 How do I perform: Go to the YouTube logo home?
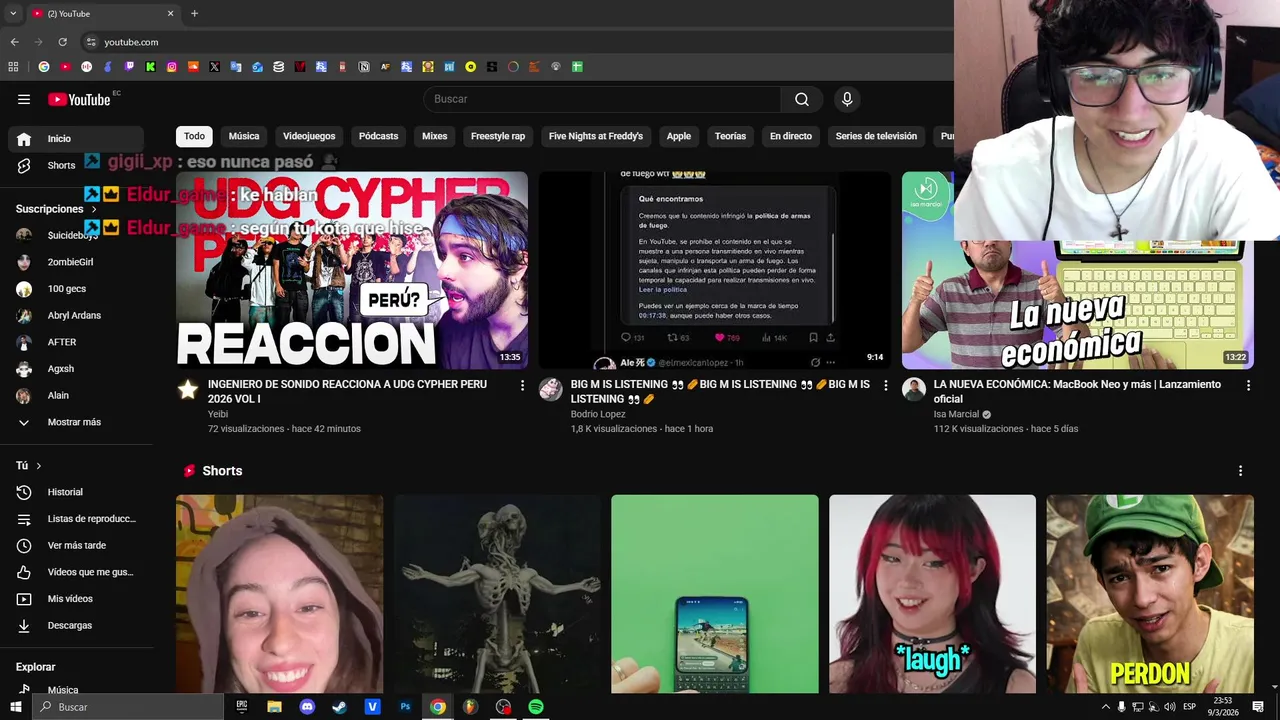pyautogui.click(x=79, y=99)
